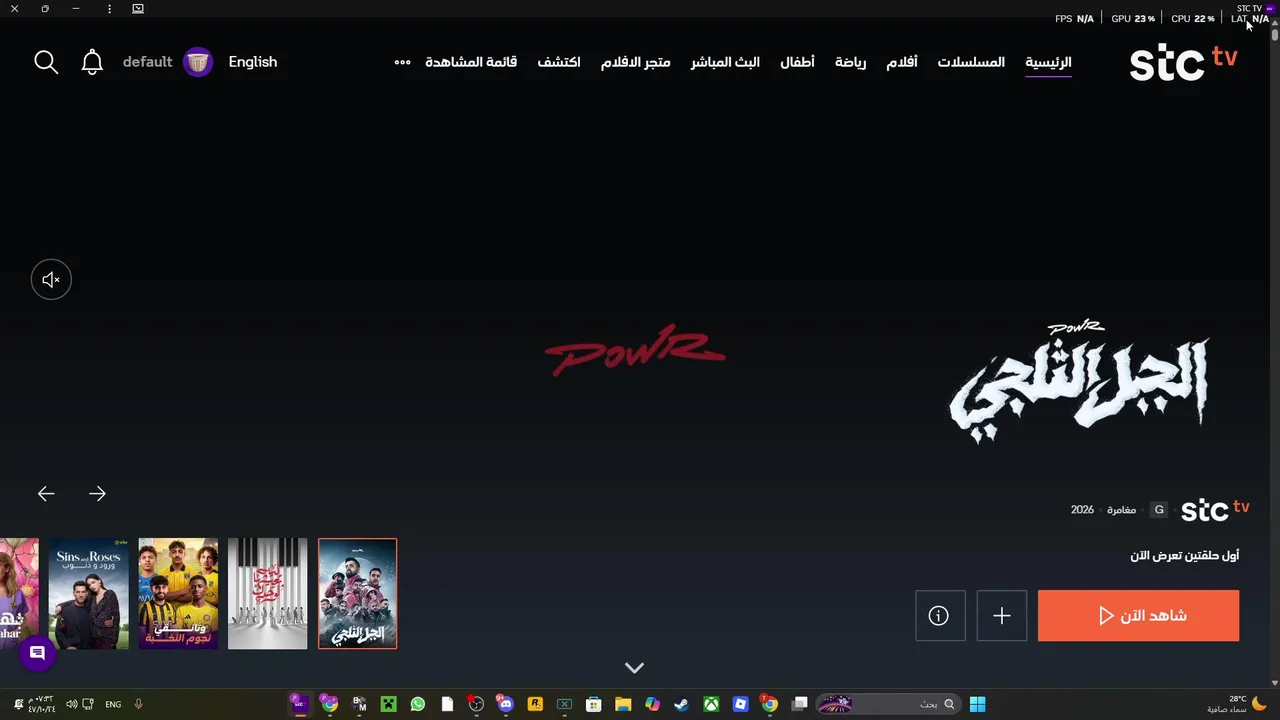
Task: Click the FPS N/A overlay reading
Action: click(1075, 19)
